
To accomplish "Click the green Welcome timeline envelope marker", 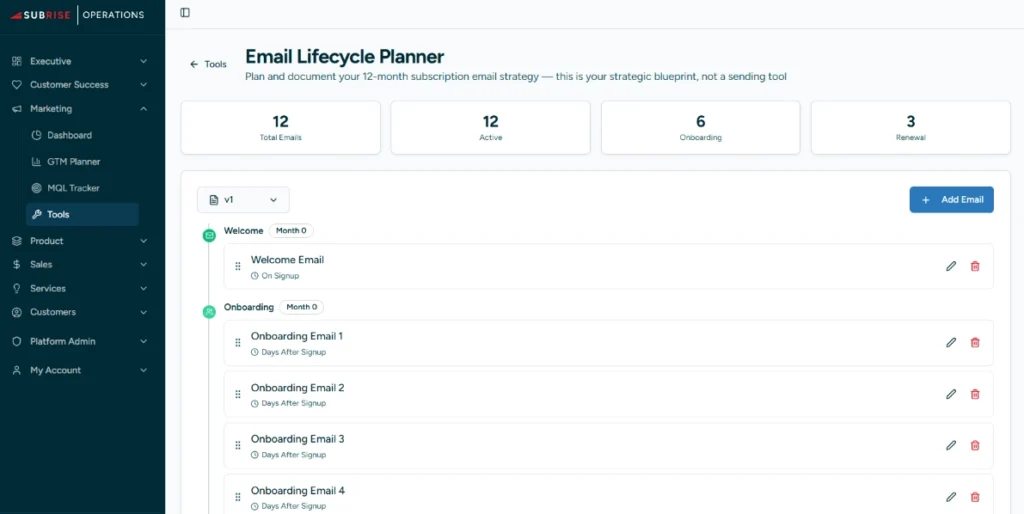I will 209,235.
